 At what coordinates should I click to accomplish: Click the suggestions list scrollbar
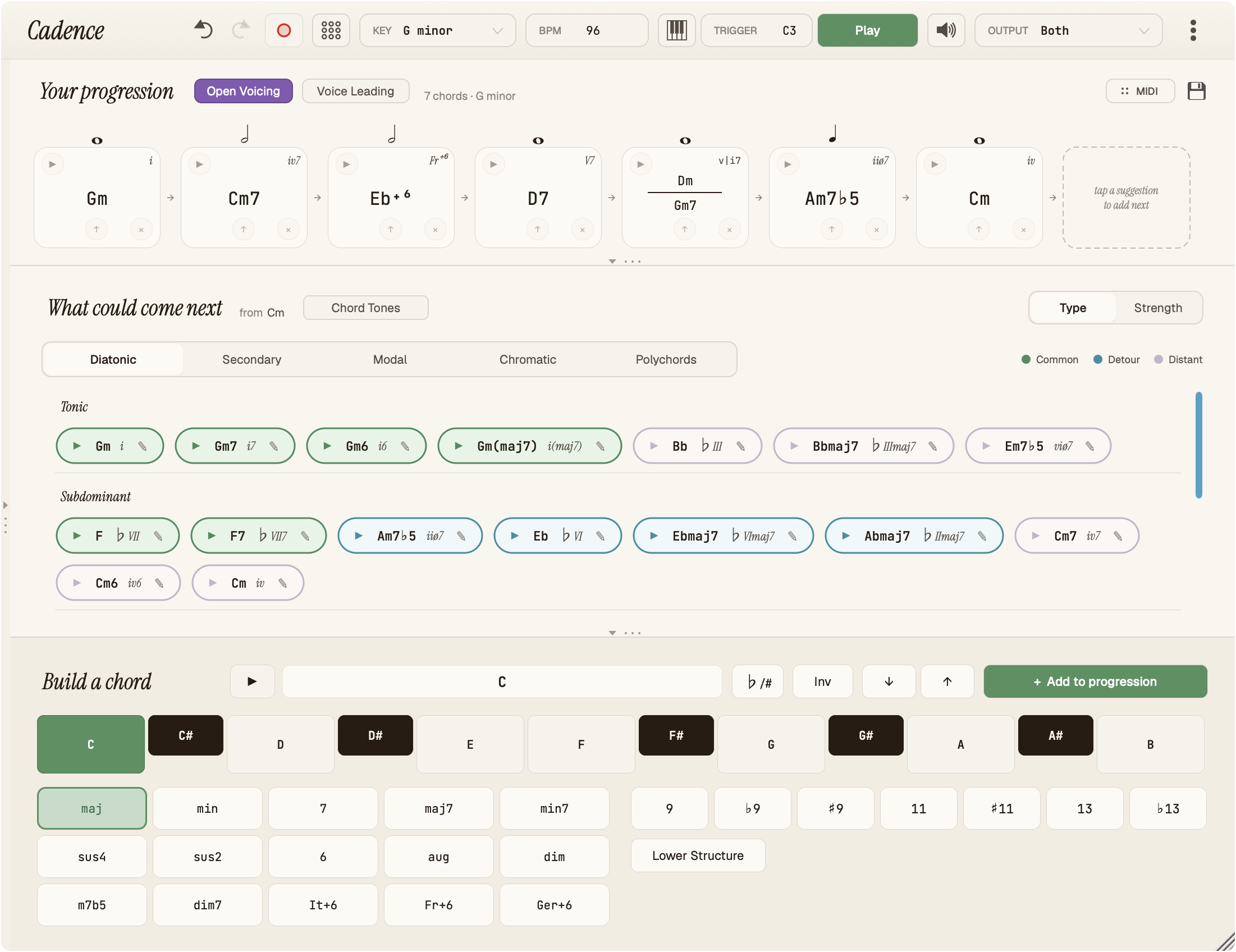(x=1198, y=445)
